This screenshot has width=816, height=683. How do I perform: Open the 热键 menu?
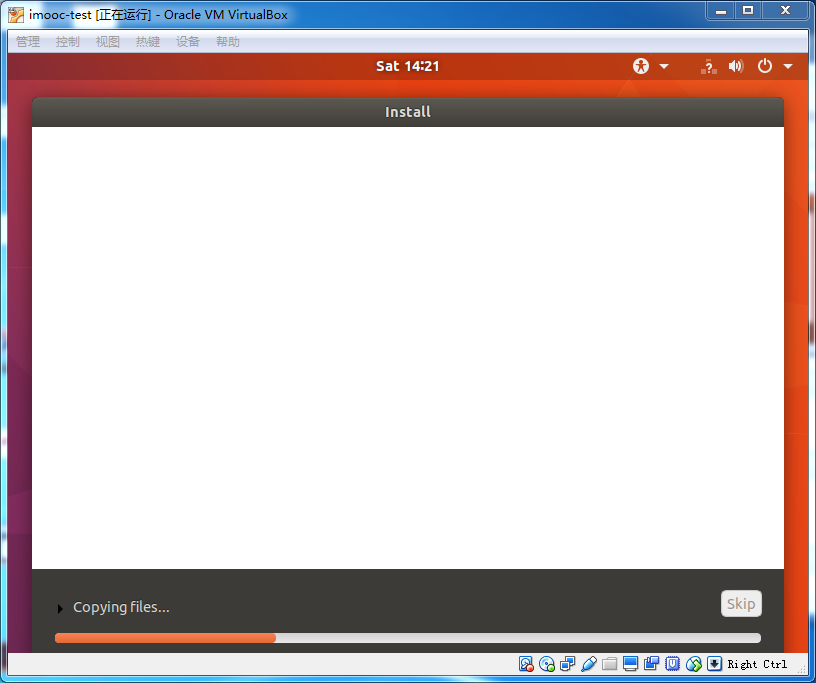point(148,42)
